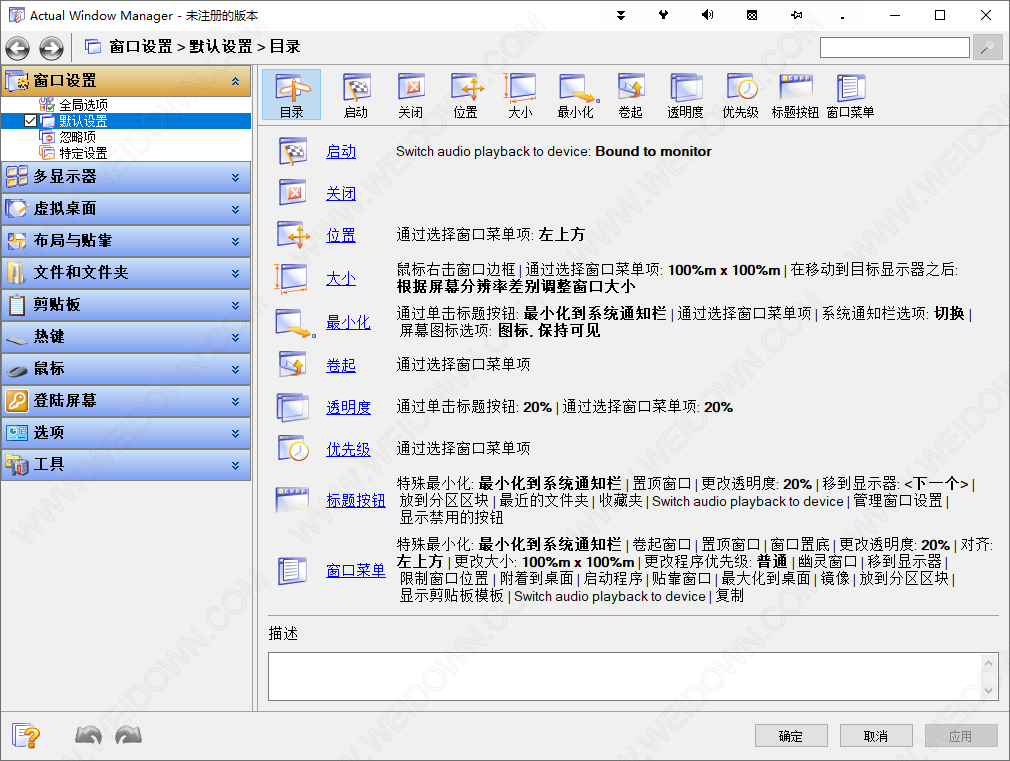Click the 标题按钮 link in list
The width and height of the screenshot is (1010, 761).
[356, 501]
